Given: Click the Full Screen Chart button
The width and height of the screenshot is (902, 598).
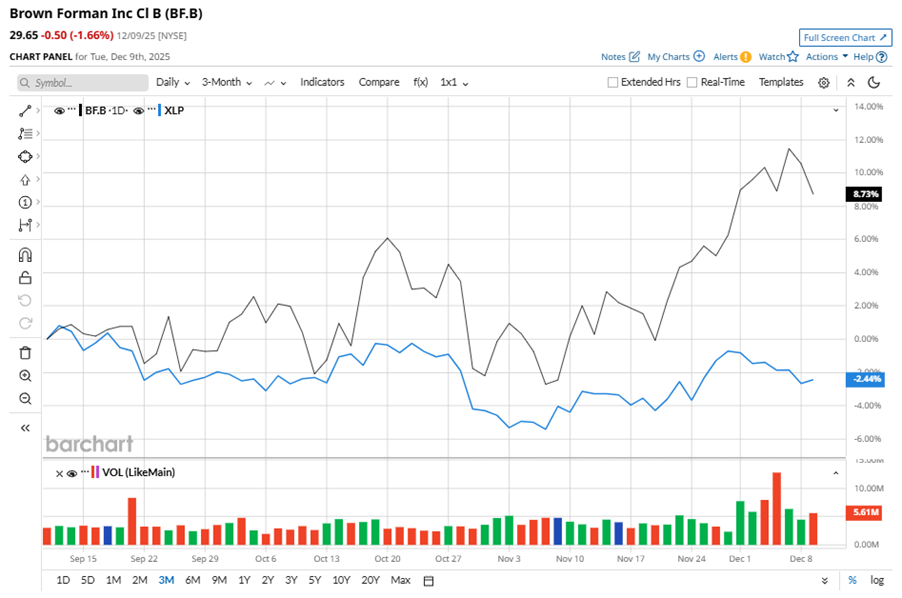Looking at the screenshot, I should click(845, 37).
